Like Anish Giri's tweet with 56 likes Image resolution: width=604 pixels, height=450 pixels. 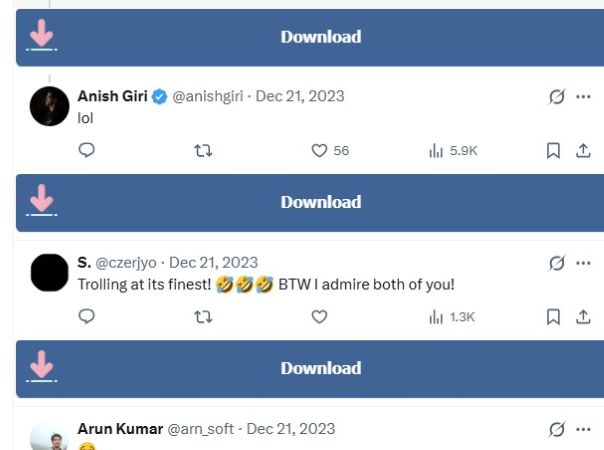click(319, 150)
